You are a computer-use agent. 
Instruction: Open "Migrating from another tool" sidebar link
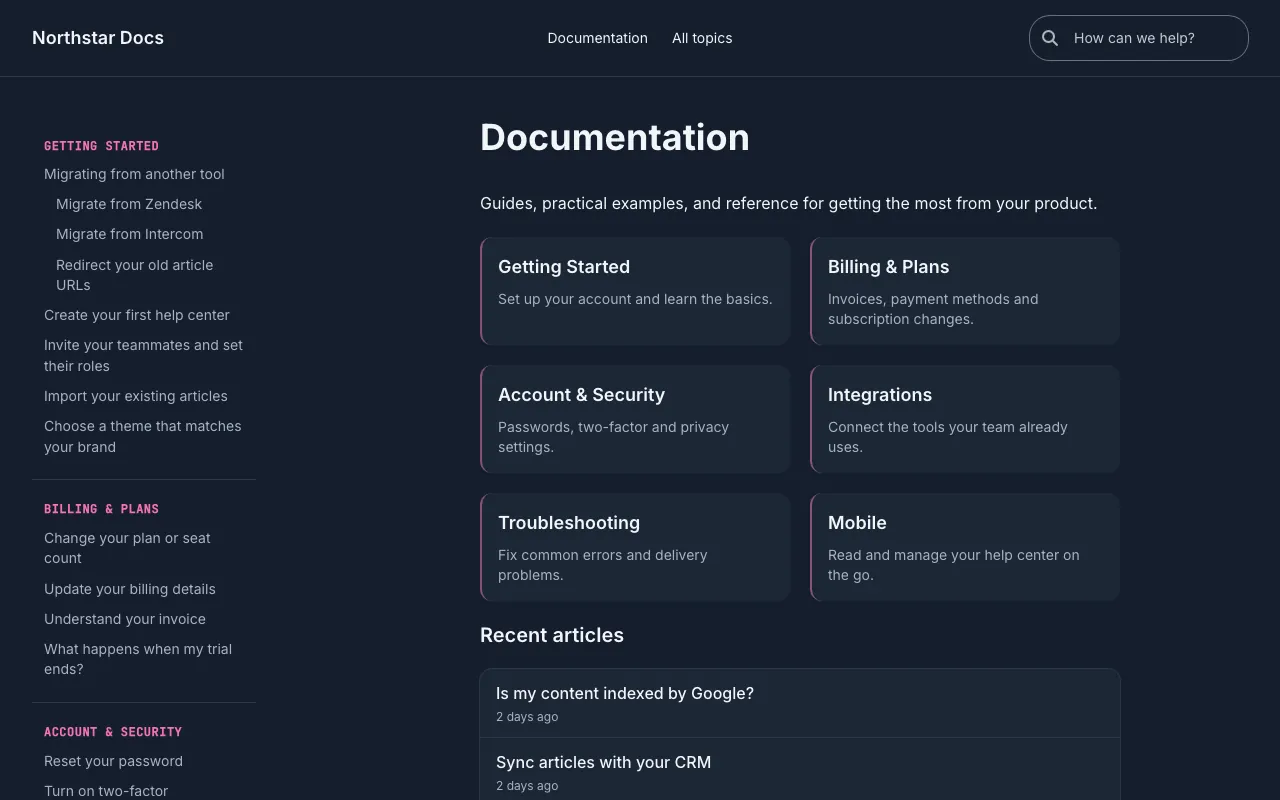tap(134, 174)
